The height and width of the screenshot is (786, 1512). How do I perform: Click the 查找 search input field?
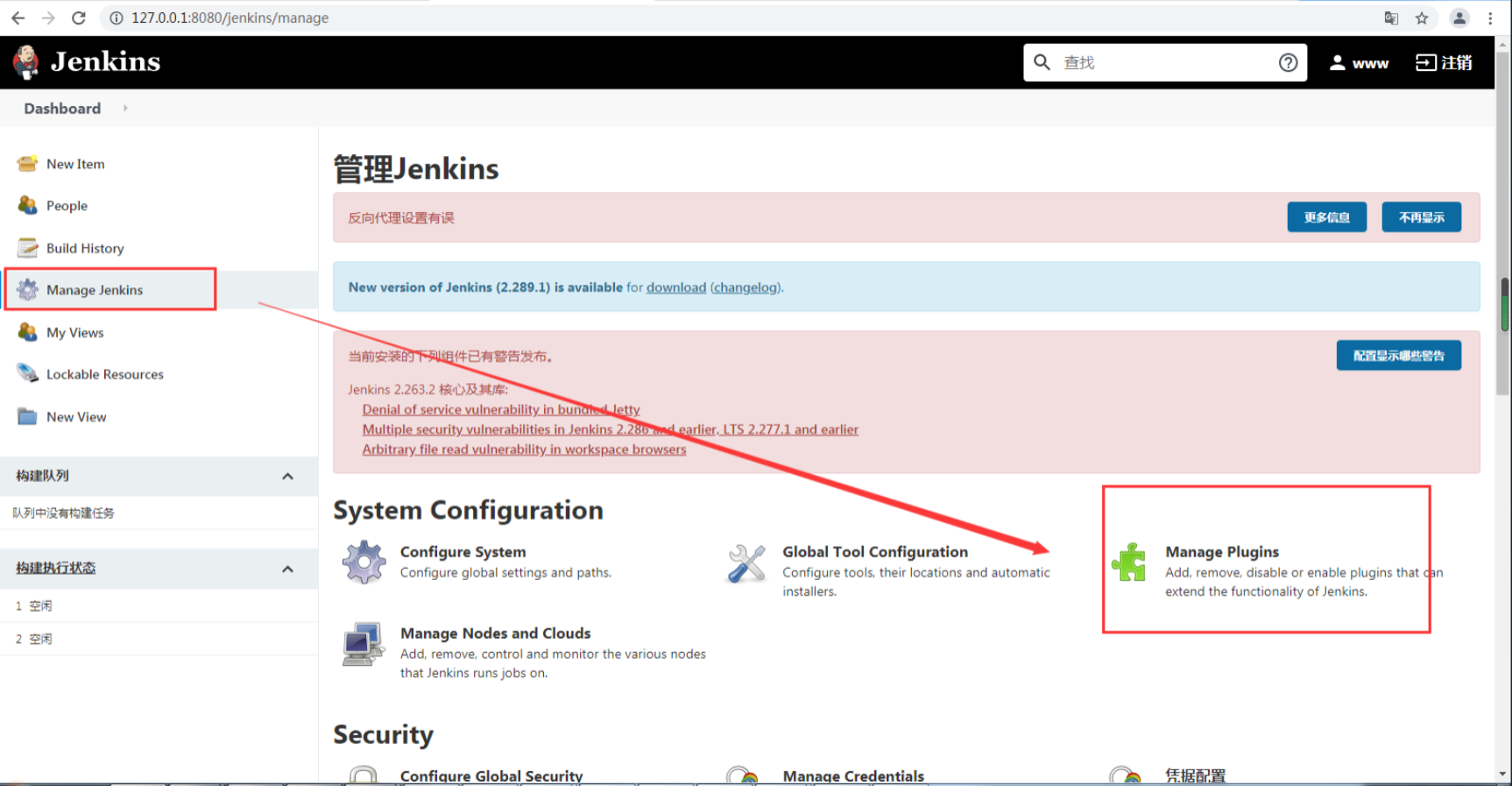(x=1165, y=62)
